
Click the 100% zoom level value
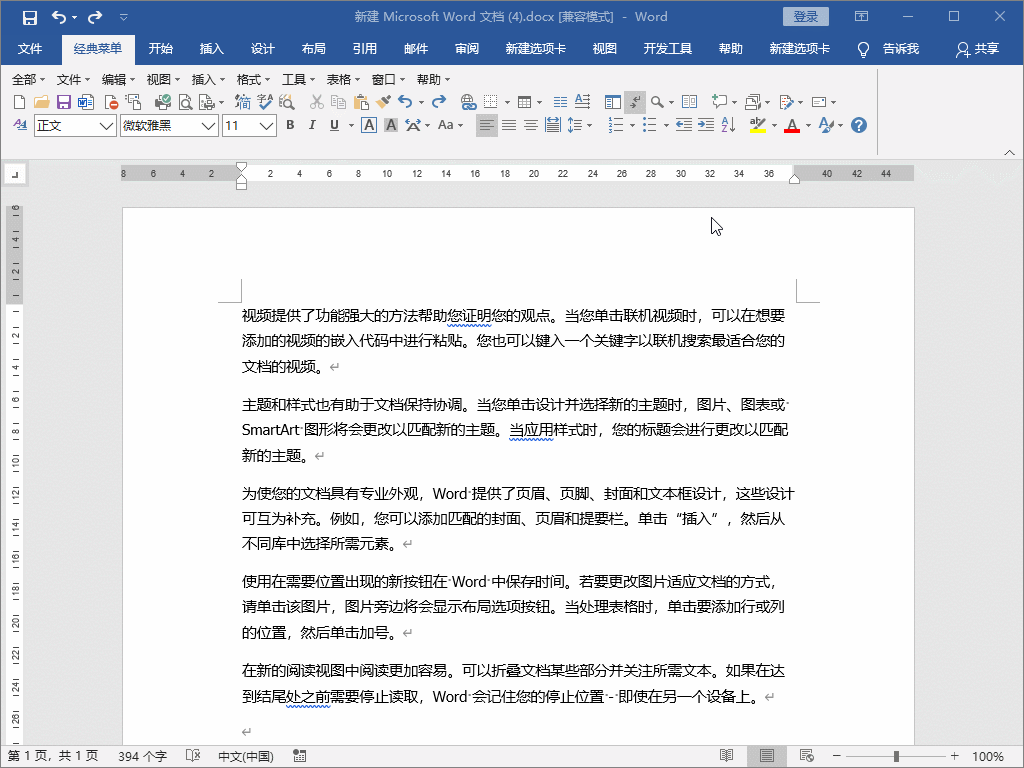pyautogui.click(x=987, y=756)
